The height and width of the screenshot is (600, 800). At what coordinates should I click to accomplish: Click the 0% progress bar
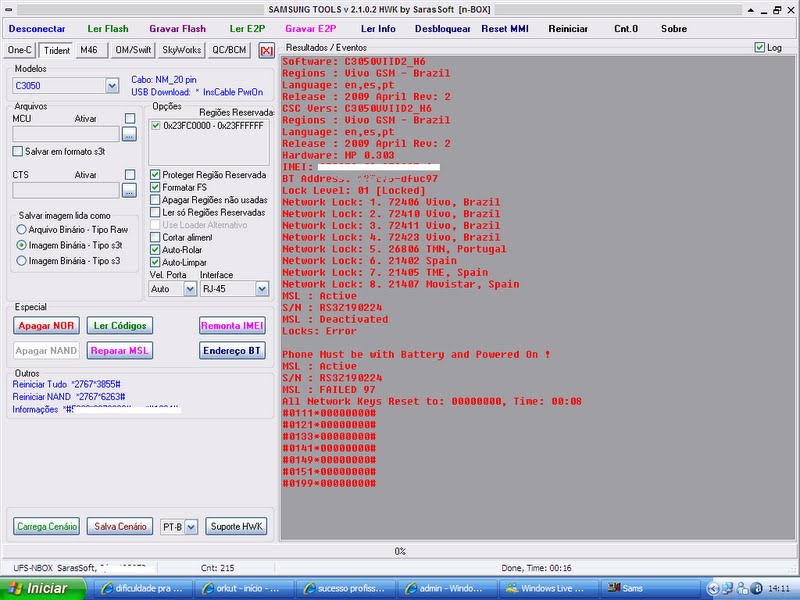[399, 551]
